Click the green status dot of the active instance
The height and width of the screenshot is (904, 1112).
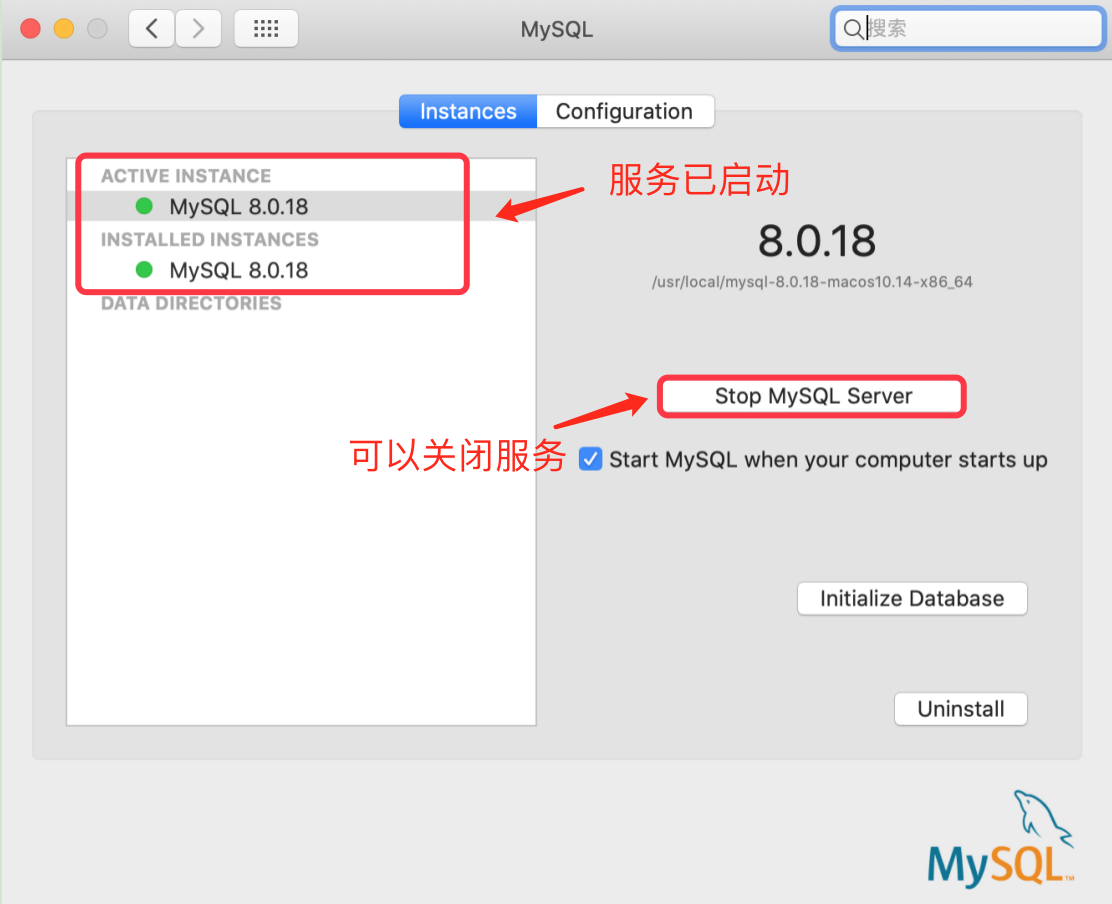pyautogui.click(x=144, y=206)
